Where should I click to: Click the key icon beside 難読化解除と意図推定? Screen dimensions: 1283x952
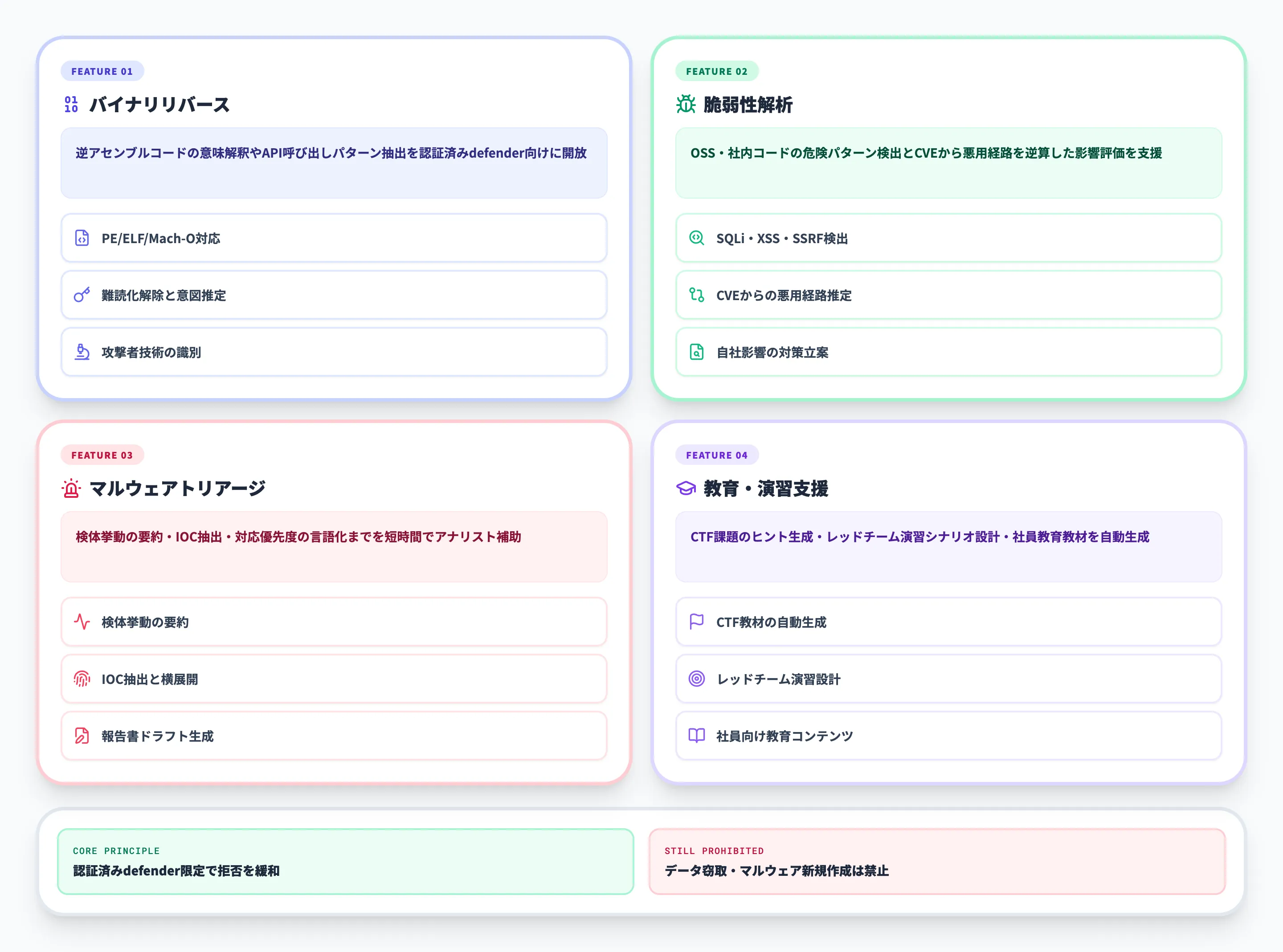point(82,295)
